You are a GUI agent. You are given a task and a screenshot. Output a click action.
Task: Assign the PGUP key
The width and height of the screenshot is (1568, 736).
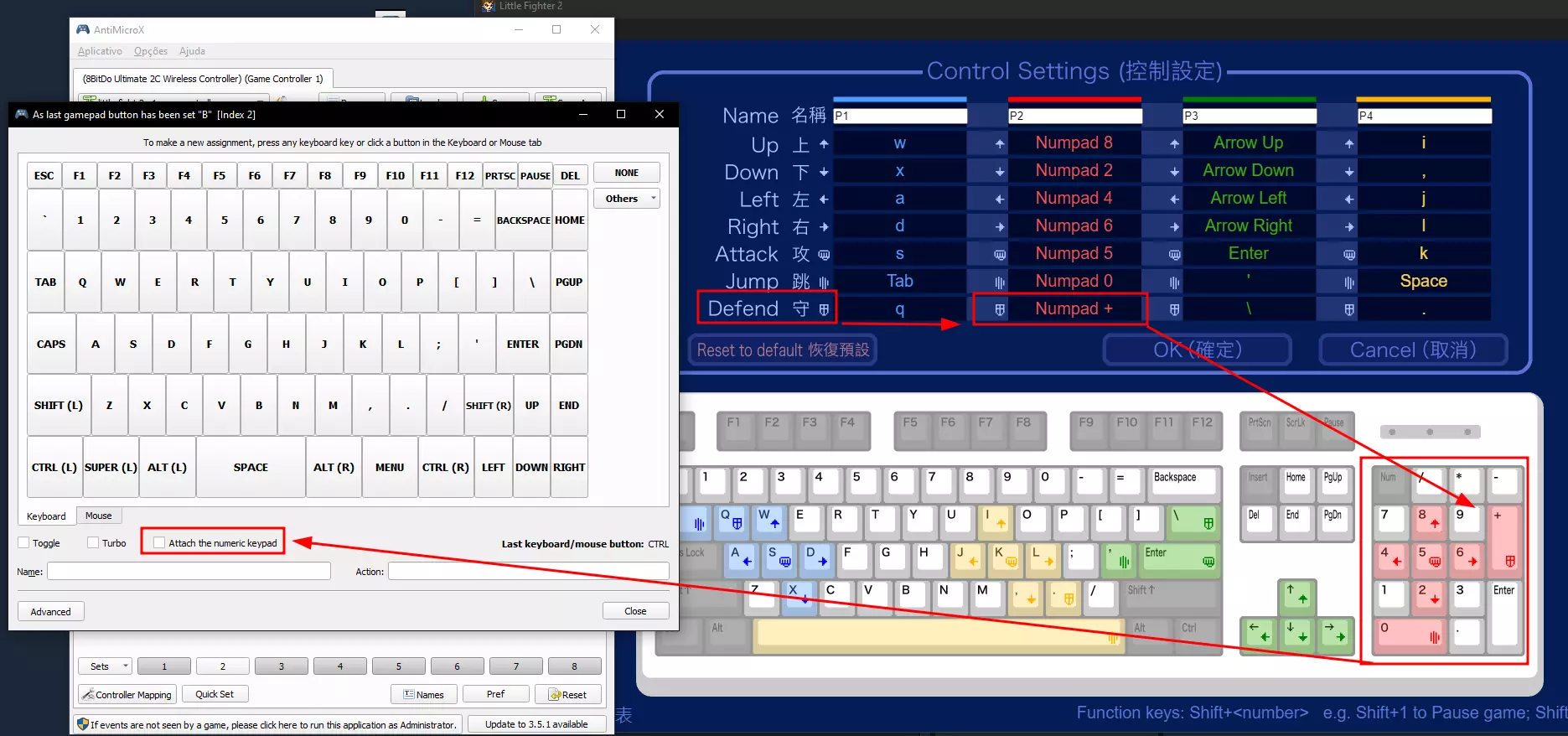[569, 282]
